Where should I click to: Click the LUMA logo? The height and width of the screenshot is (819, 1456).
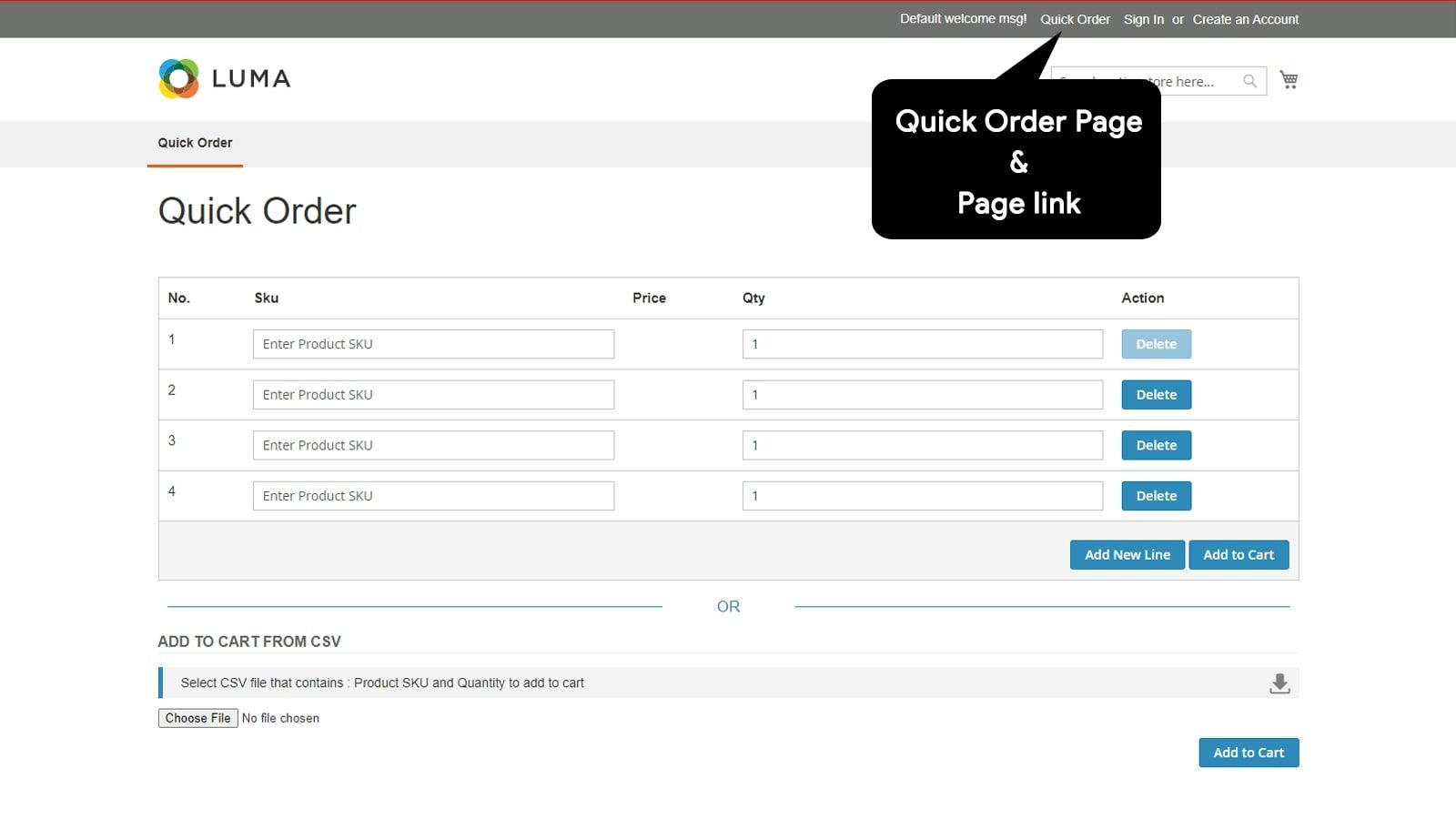(x=225, y=78)
